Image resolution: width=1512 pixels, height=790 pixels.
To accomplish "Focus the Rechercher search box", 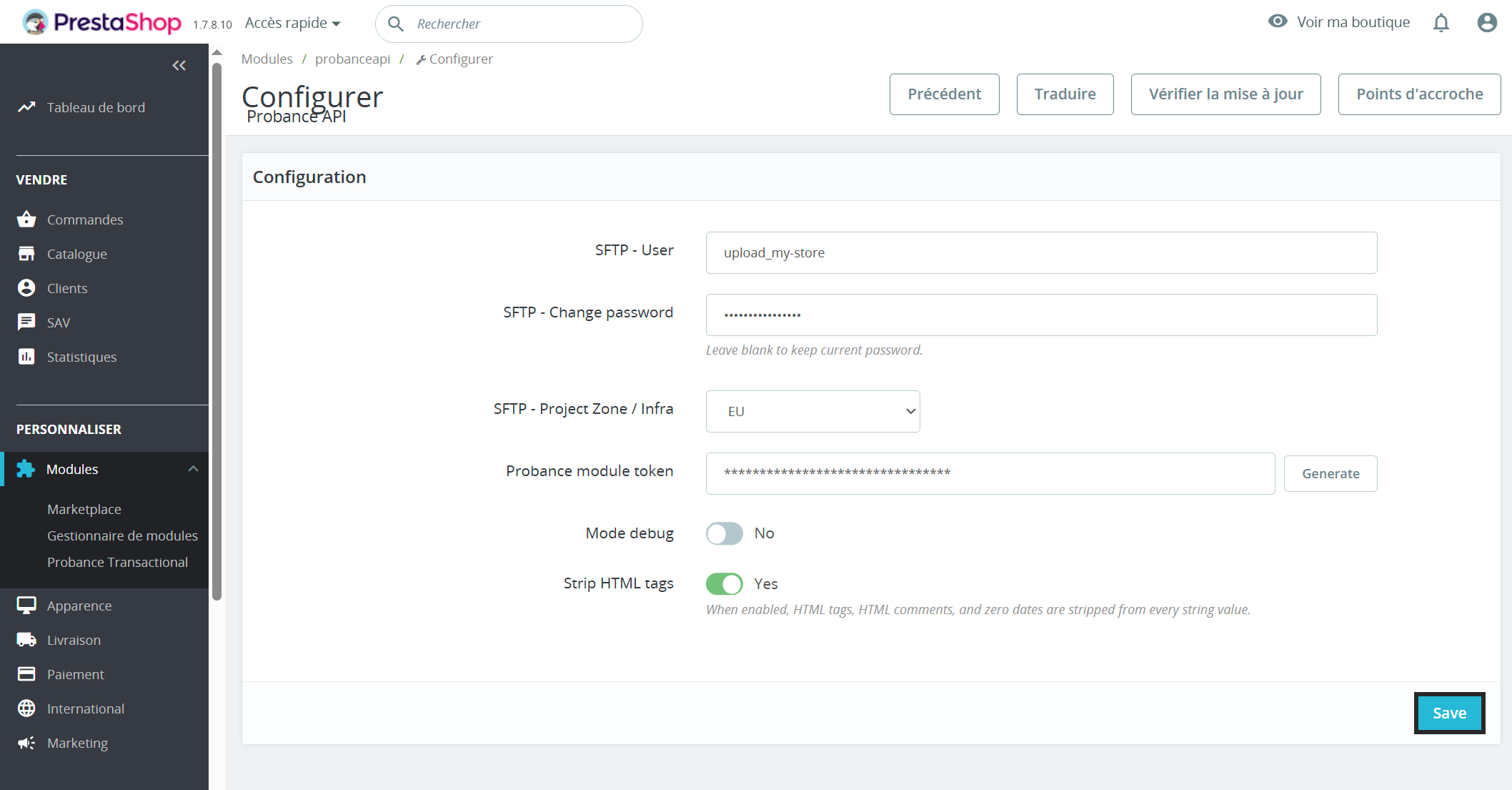I will [508, 24].
